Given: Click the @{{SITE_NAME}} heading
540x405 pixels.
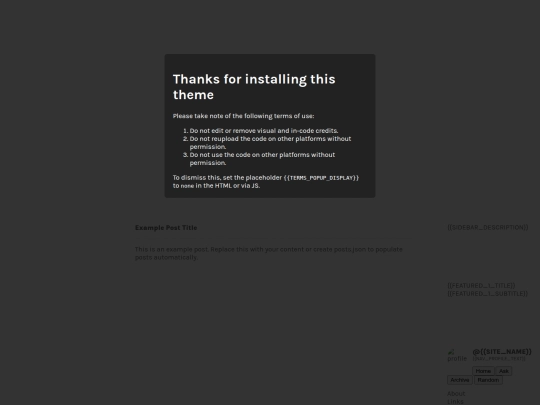Looking at the screenshot, I should (502, 352).
